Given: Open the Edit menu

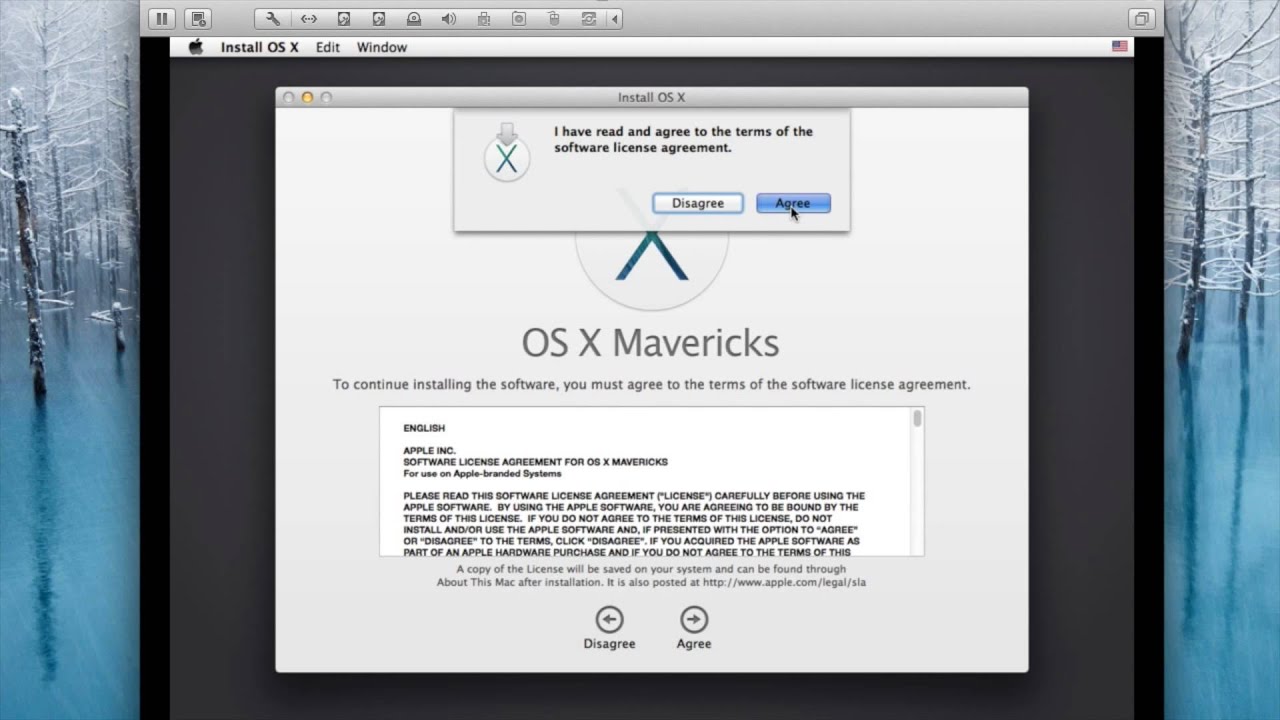Looking at the screenshot, I should [328, 47].
